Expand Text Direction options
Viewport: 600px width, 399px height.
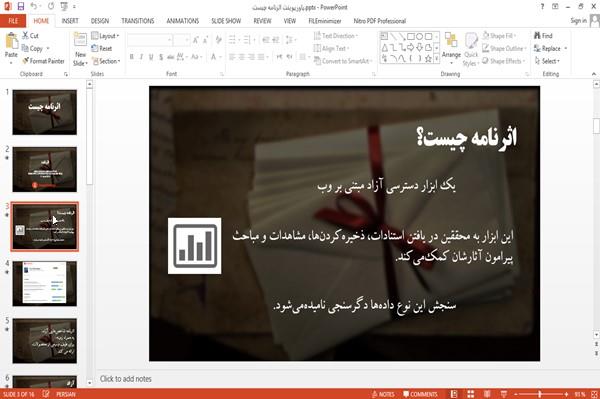(x=336, y=36)
